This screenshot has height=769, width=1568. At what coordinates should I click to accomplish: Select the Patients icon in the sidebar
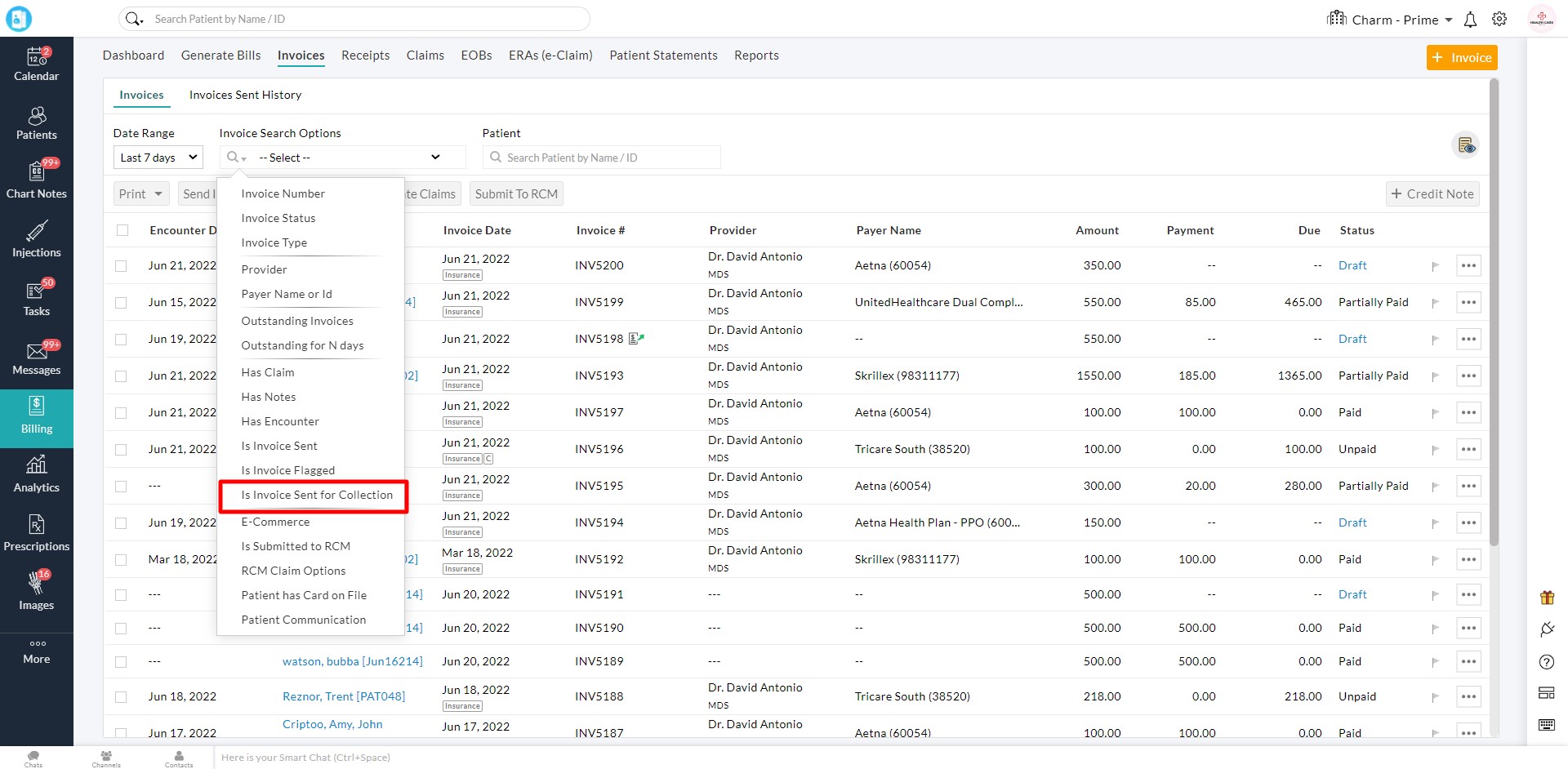click(36, 122)
